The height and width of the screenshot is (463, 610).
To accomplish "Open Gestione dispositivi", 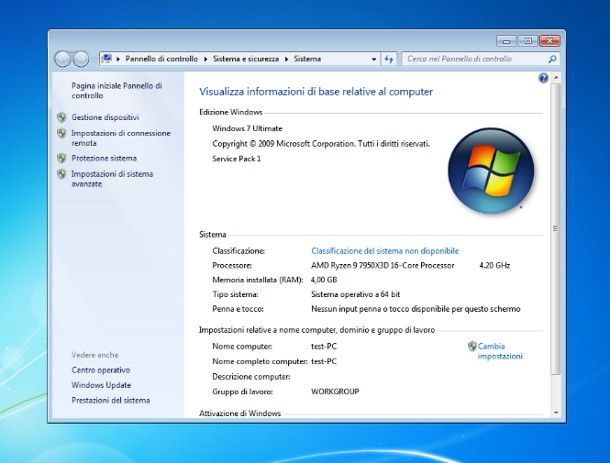I will pyautogui.click(x=105, y=117).
